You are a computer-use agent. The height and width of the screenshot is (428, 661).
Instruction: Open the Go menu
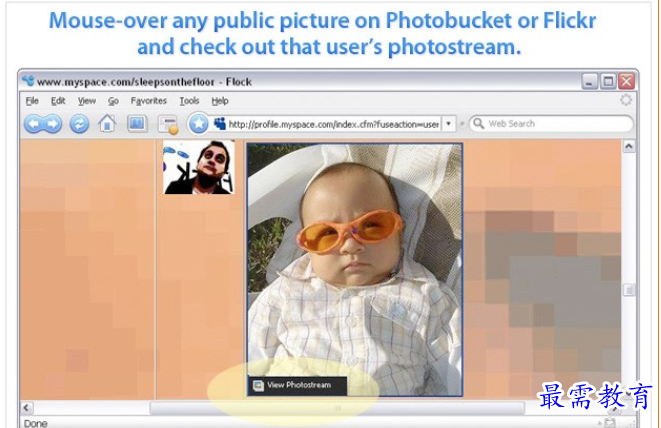click(x=113, y=101)
